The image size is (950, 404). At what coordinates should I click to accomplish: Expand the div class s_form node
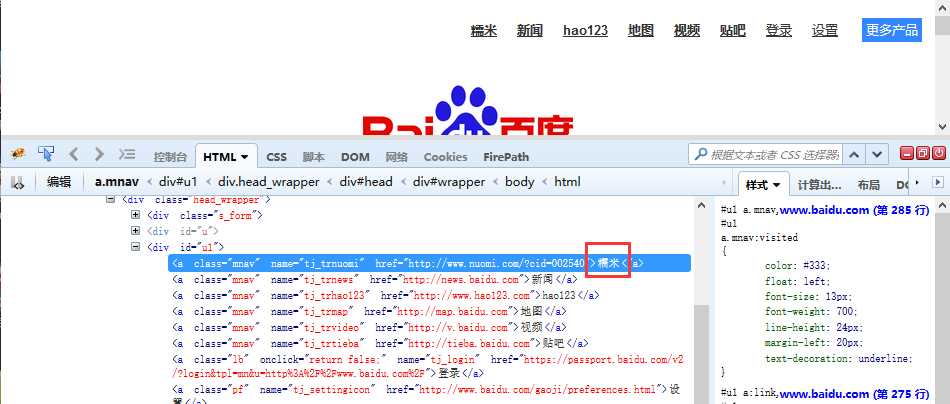click(136, 215)
